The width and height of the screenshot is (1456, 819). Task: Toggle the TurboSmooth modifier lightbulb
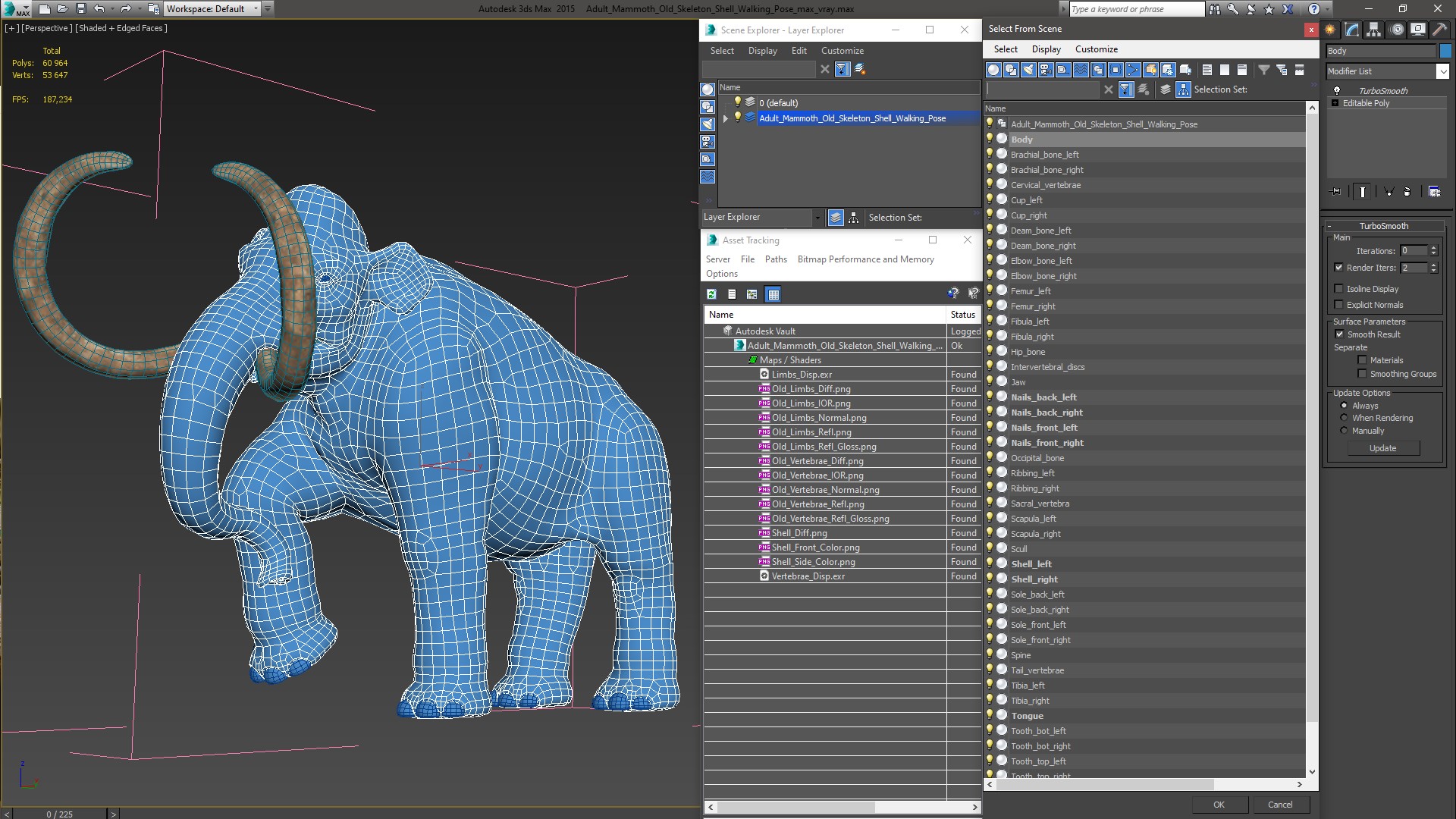coord(1336,91)
